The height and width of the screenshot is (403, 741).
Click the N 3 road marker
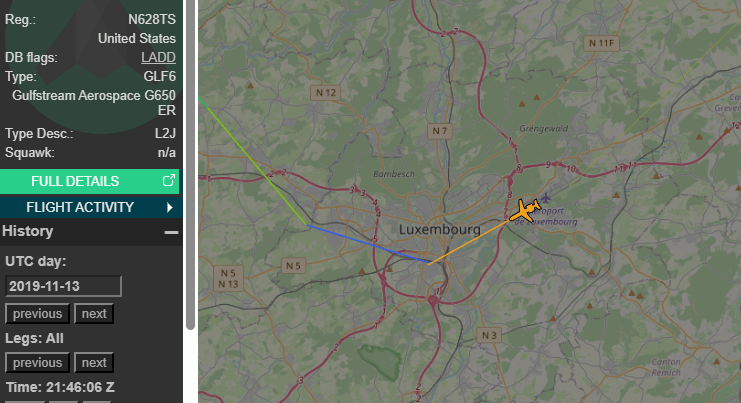(489, 335)
